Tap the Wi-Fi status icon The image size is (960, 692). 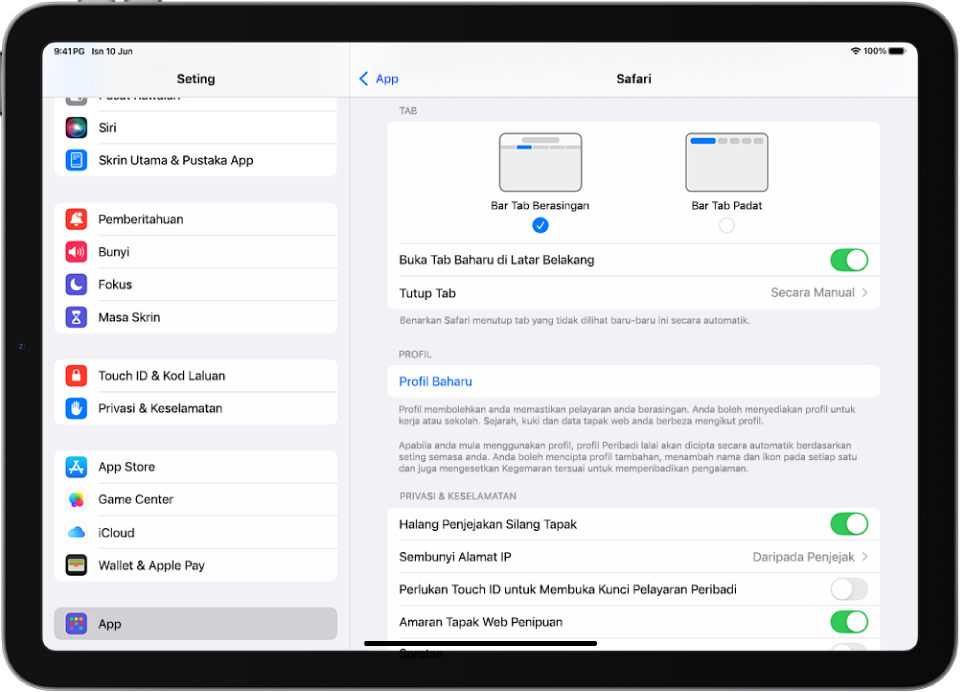point(855,51)
